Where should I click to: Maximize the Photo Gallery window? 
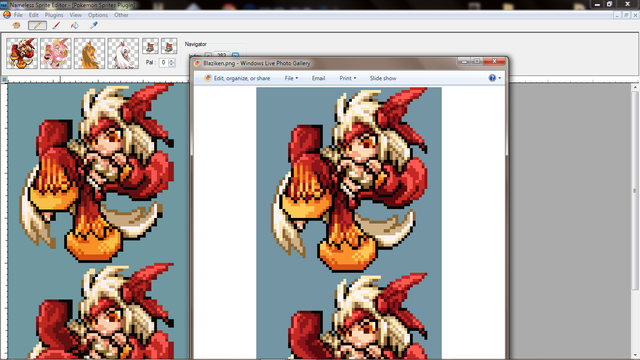[x=476, y=61]
